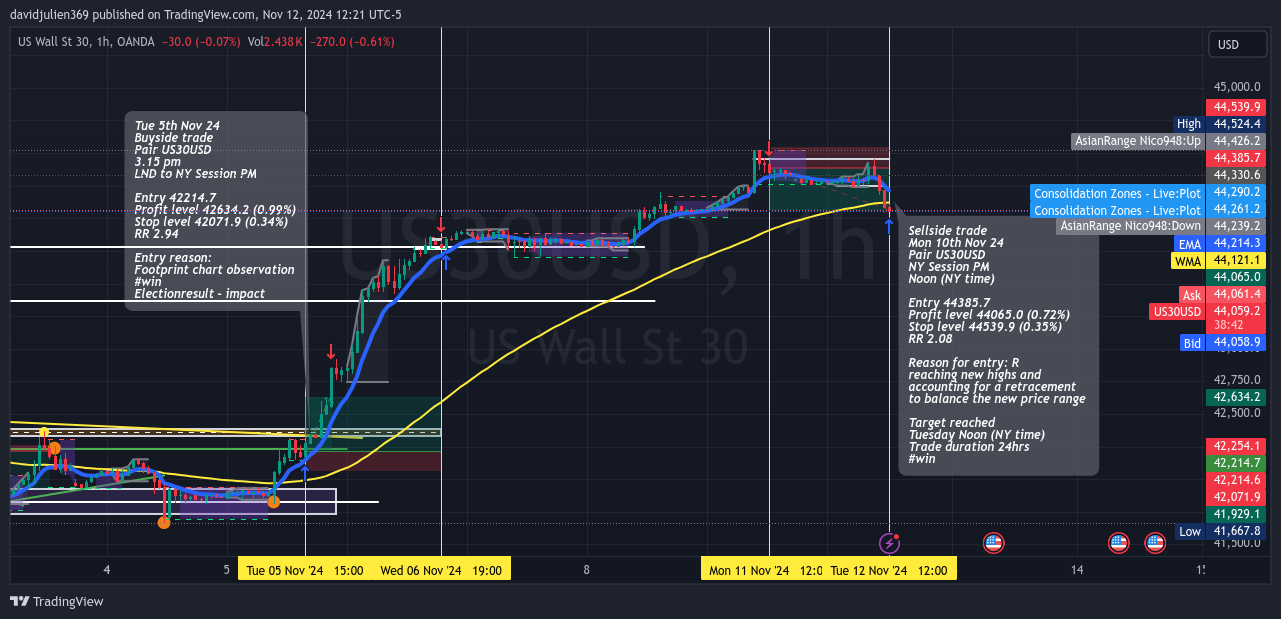Click the Bid 44,058.9 label
The image size is (1281, 619).
tap(1224, 342)
